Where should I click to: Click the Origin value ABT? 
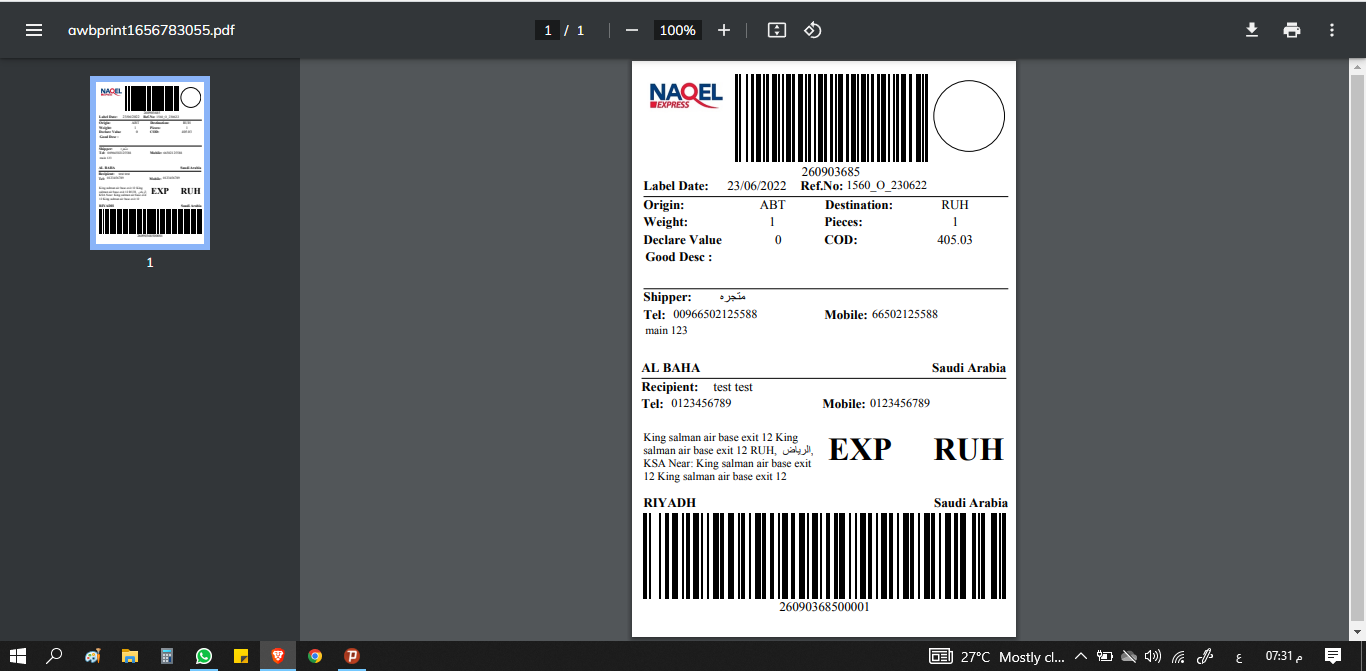click(x=772, y=205)
